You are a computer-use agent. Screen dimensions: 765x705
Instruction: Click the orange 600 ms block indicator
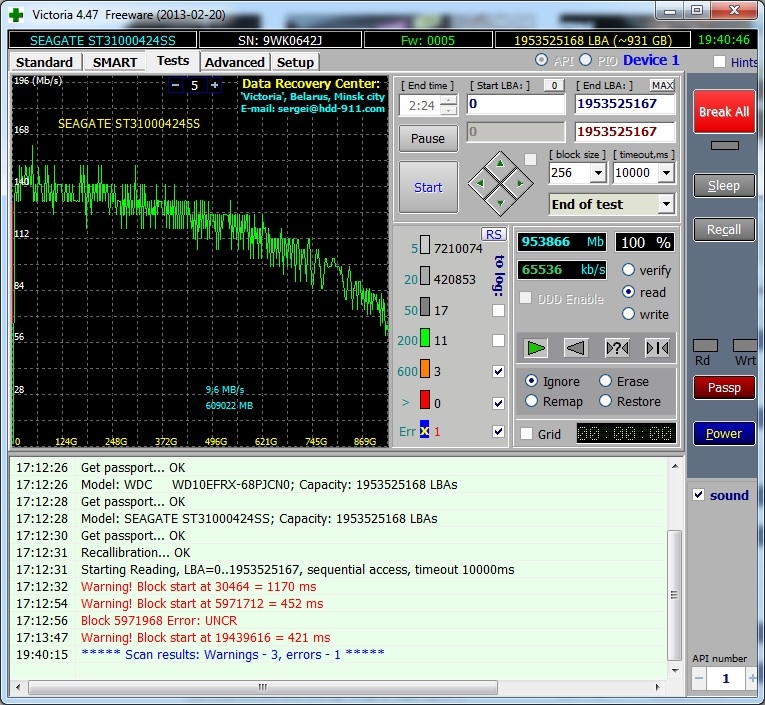click(x=425, y=369)
